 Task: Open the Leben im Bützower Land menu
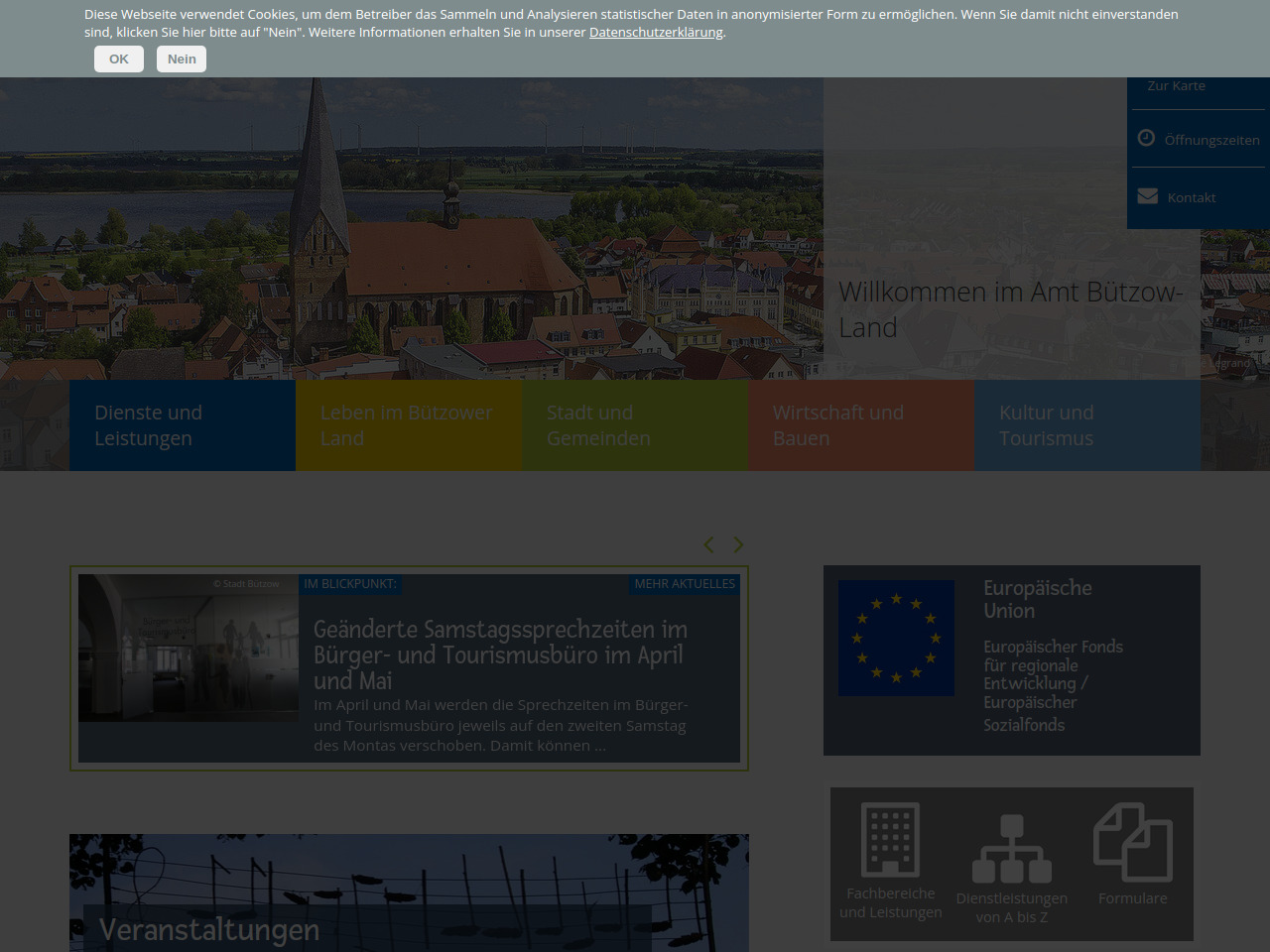[x=408, y=425]
